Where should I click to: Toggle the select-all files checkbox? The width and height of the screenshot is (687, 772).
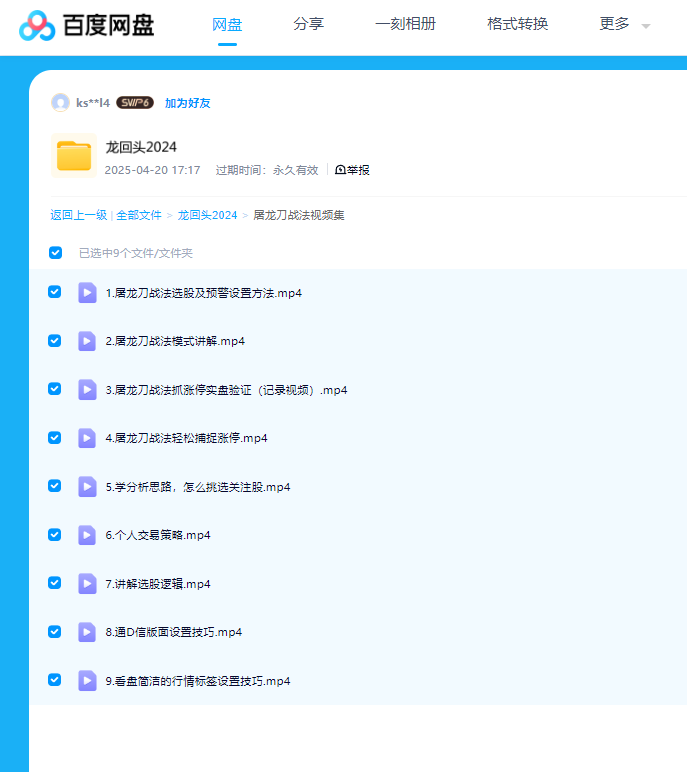point(56,253)
